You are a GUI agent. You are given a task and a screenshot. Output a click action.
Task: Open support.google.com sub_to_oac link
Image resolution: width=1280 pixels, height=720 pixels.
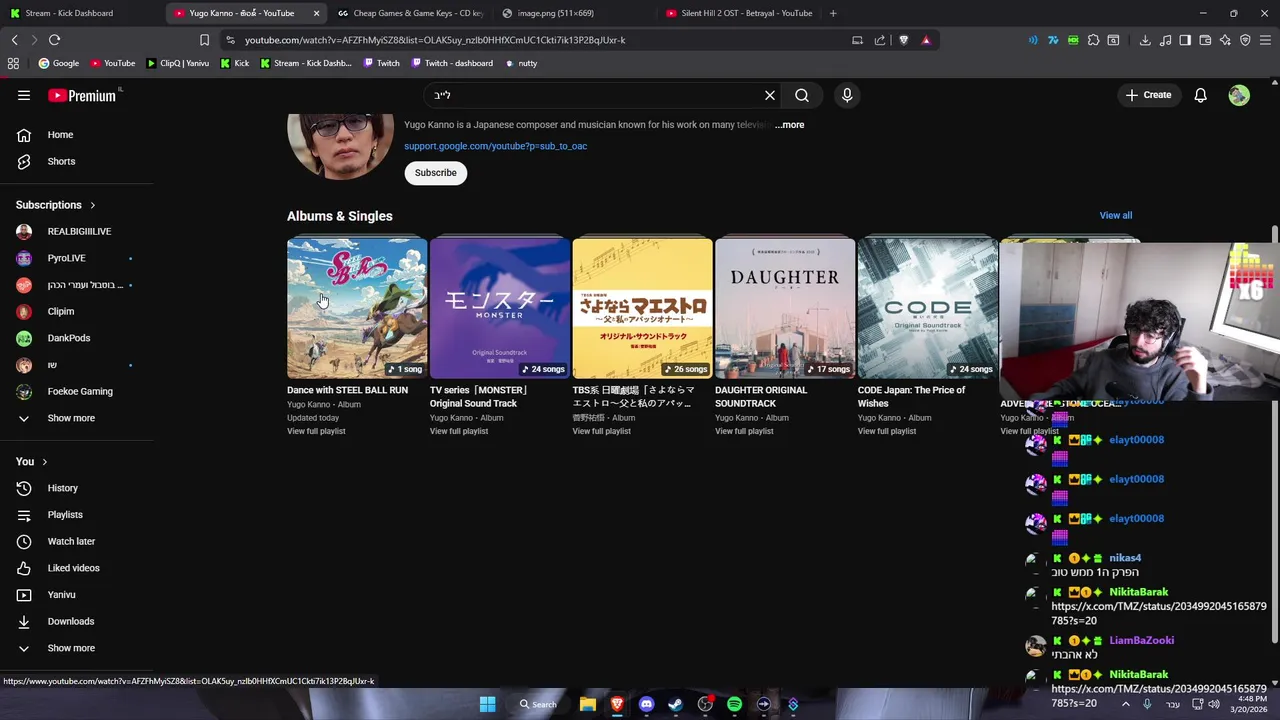tap(495, 146)
